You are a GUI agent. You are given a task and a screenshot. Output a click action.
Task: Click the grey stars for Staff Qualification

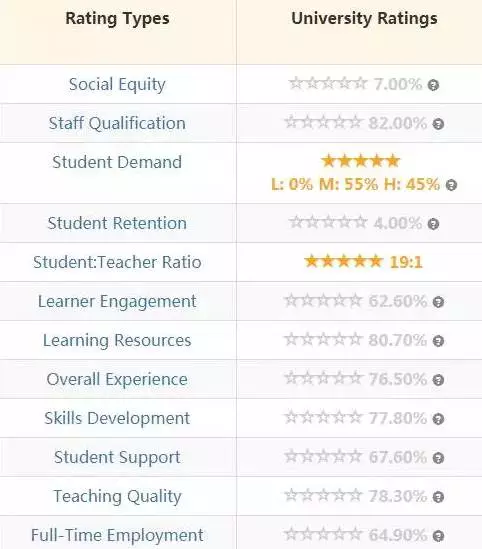point(323,123)
